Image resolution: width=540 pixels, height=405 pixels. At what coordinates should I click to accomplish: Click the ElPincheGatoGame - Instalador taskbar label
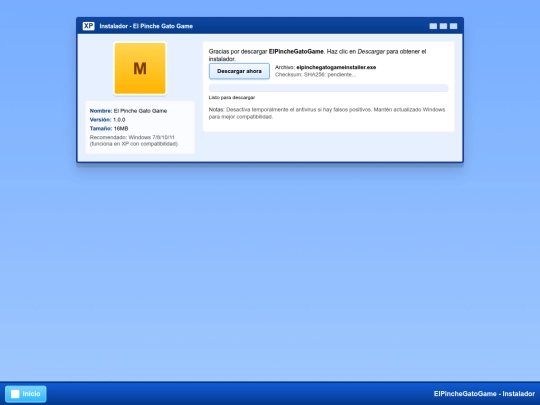[x=484, y=394]
